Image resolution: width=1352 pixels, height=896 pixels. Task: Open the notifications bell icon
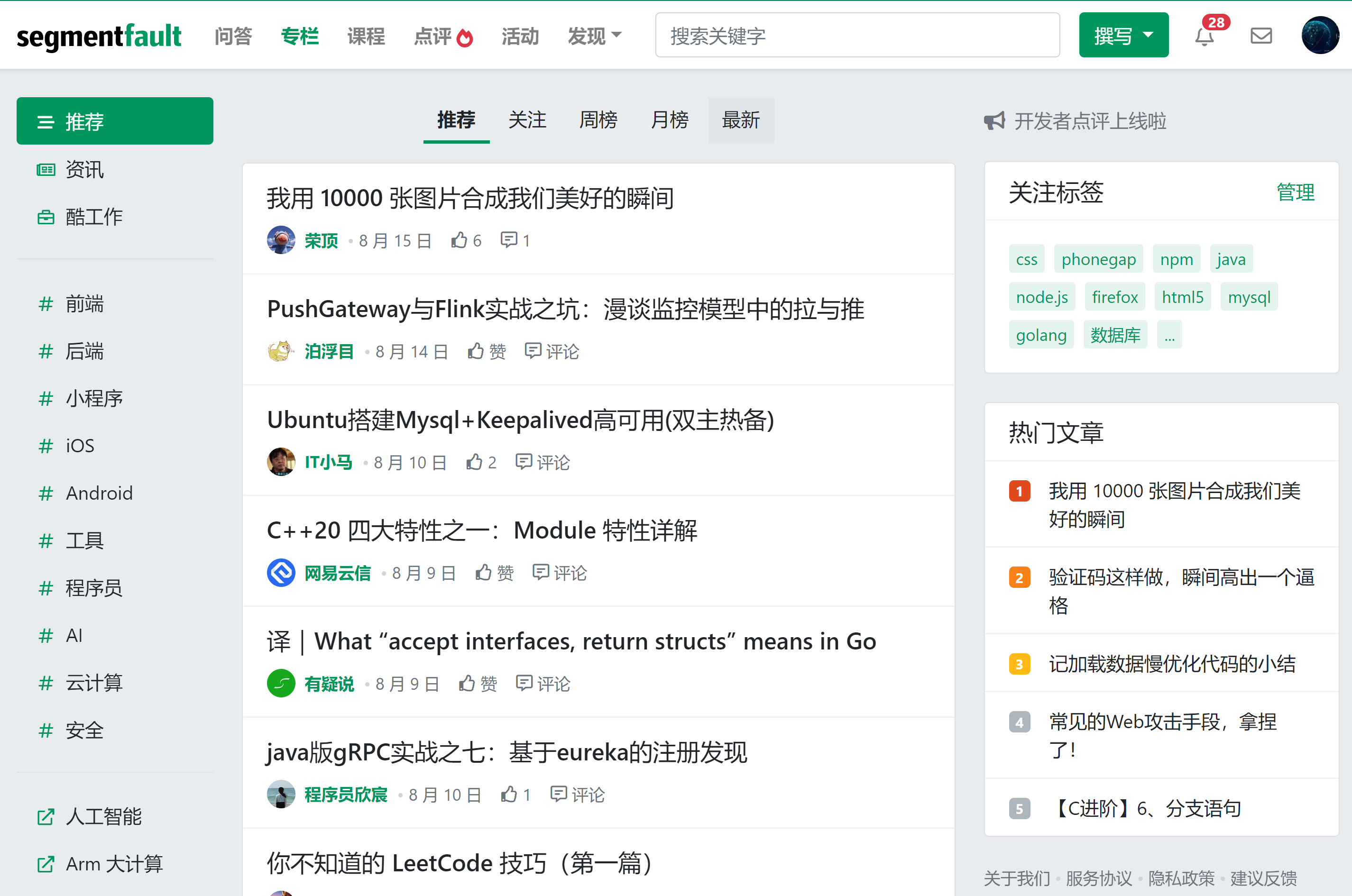point(1204,37)
